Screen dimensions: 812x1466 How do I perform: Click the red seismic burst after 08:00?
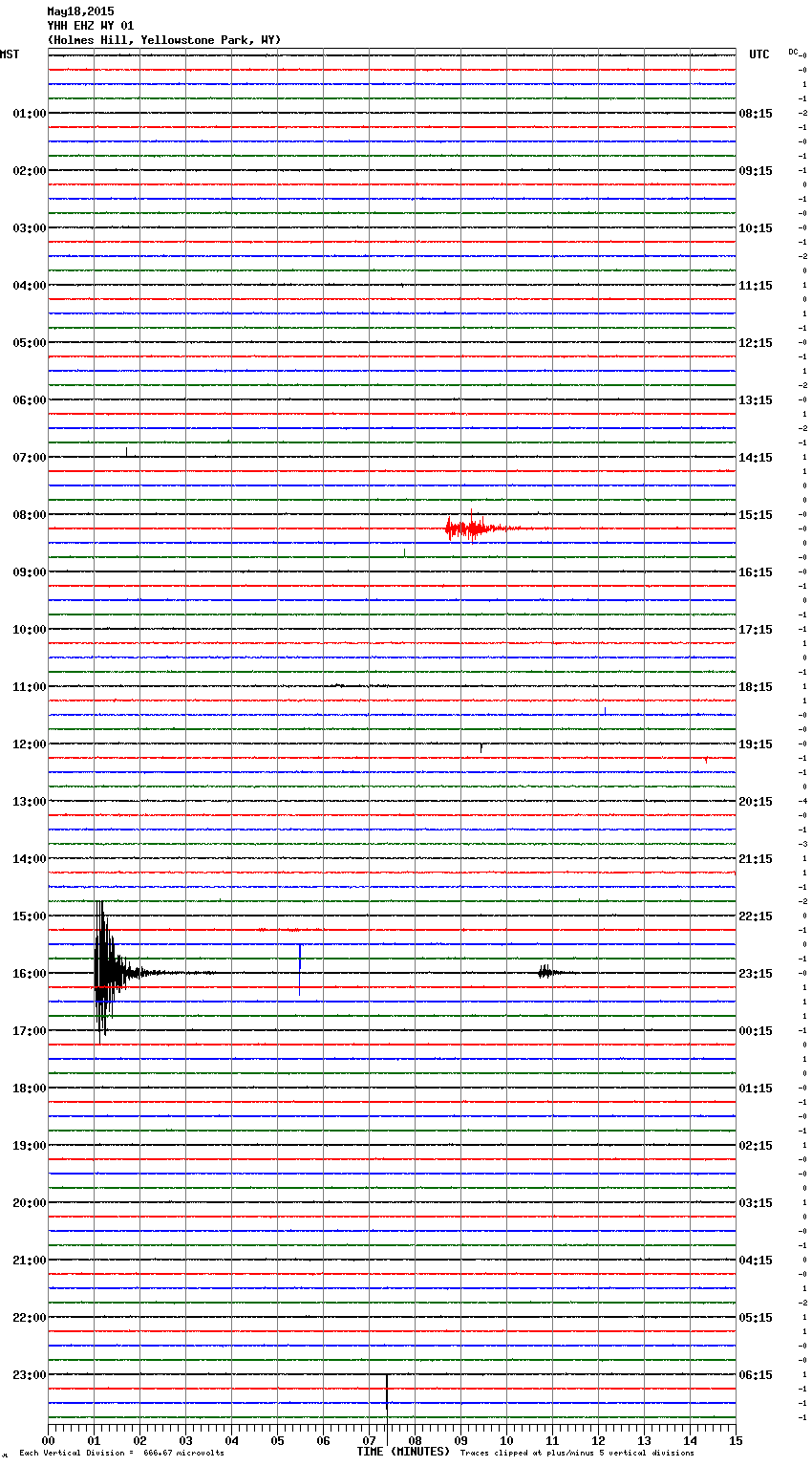coord(473,528)
